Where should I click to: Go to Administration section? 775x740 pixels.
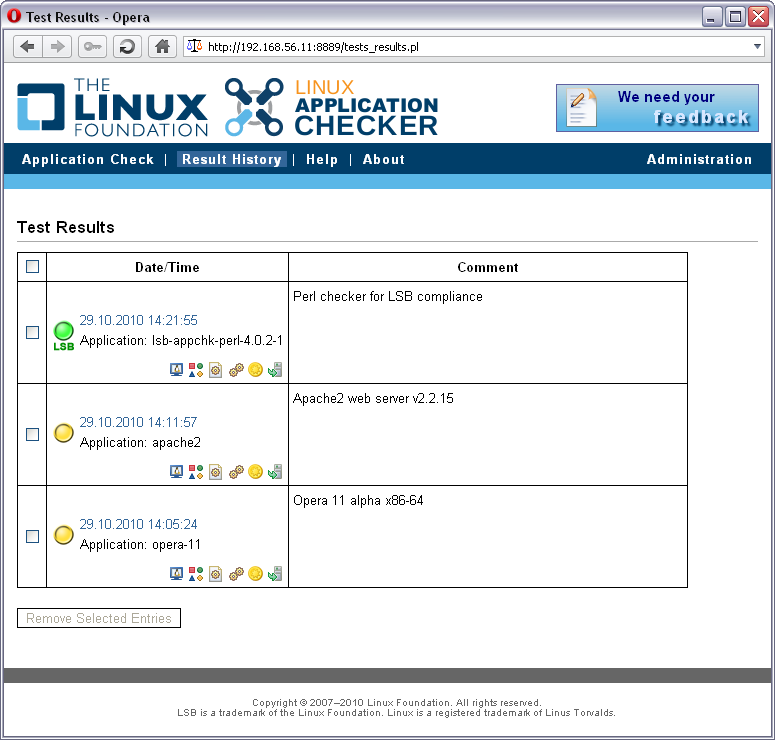(x=699, y=159)
